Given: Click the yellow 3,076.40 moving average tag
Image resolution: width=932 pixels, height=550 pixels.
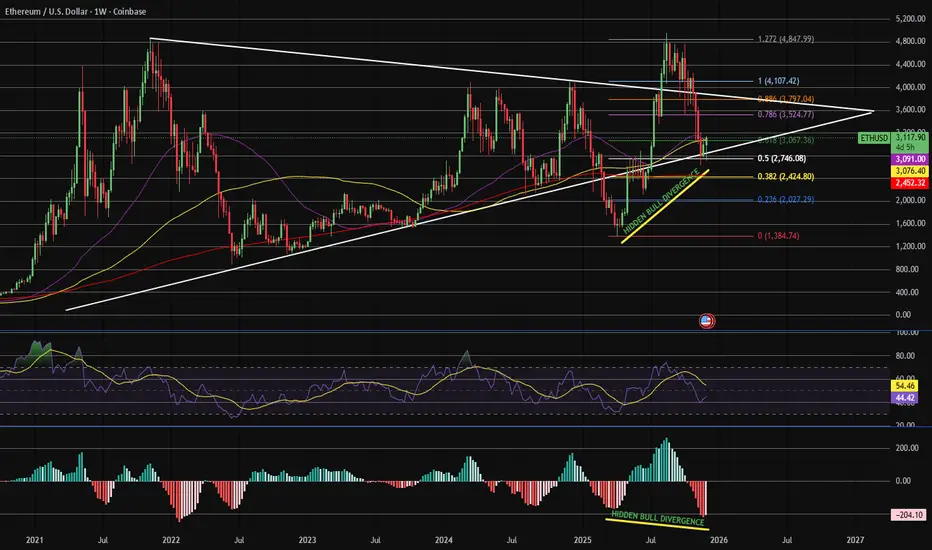Looking at the screenshot, I should pyautogui.click(x=909, y=171).
